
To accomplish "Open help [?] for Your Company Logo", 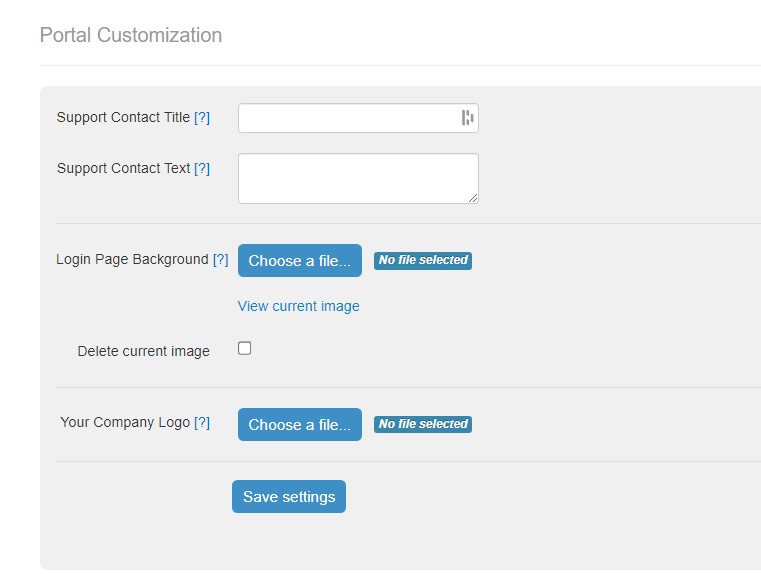I will (x=202, y=423).
